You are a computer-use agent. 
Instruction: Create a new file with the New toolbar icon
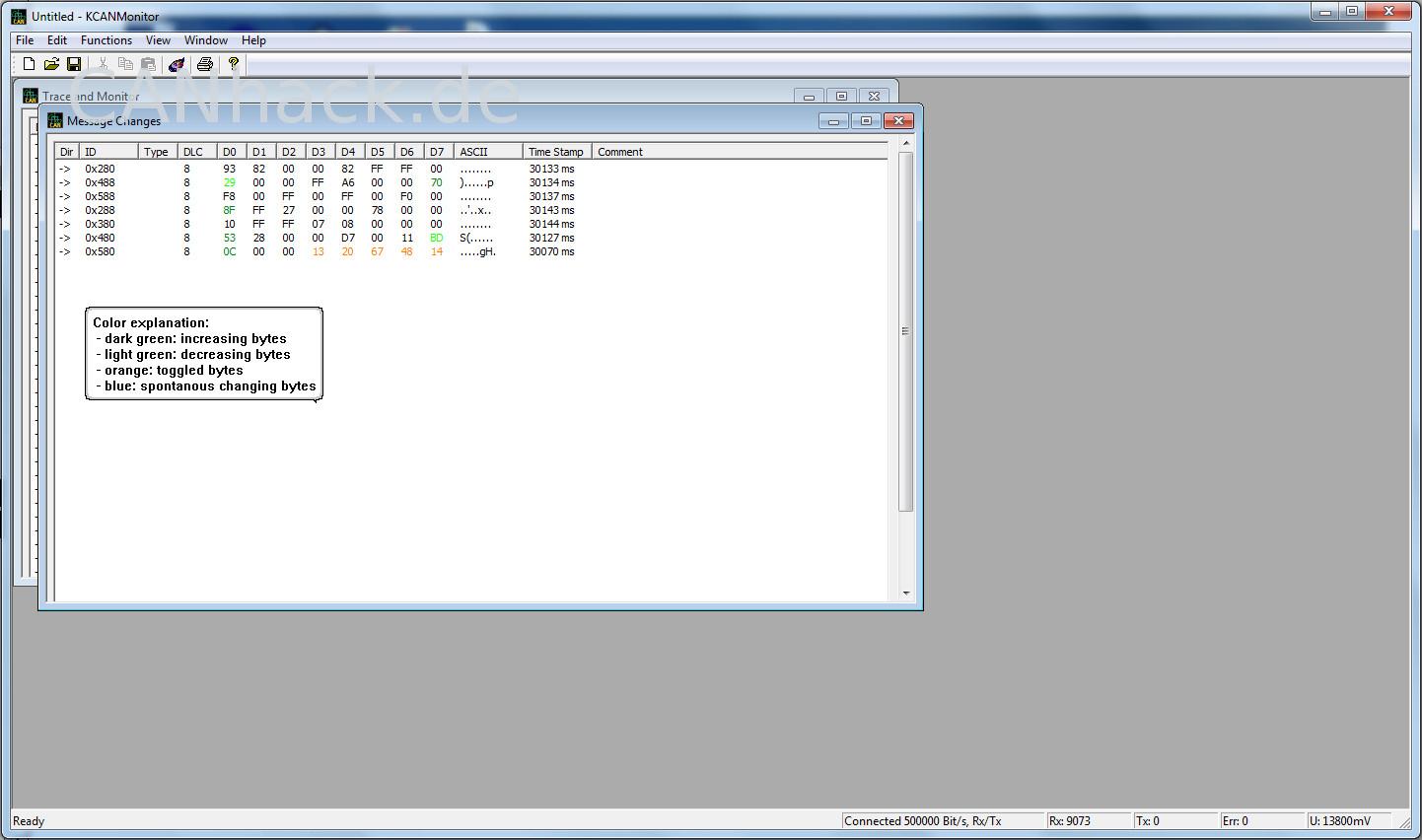click(29, 64)
